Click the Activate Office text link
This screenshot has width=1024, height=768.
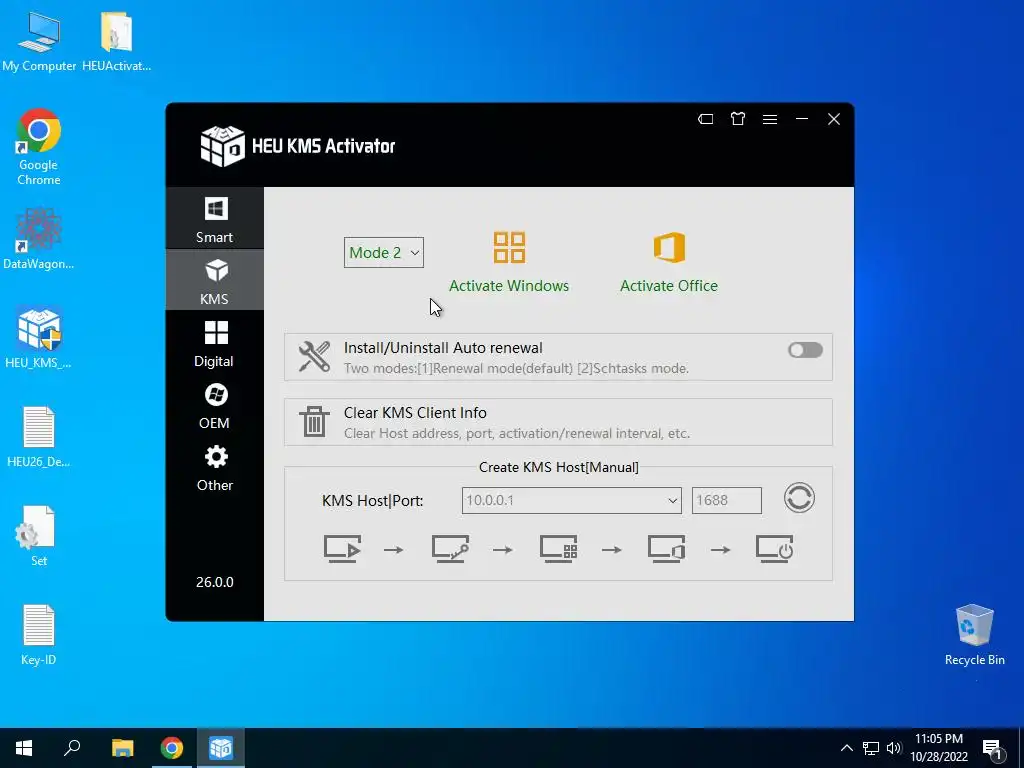[x=669, y=285]
